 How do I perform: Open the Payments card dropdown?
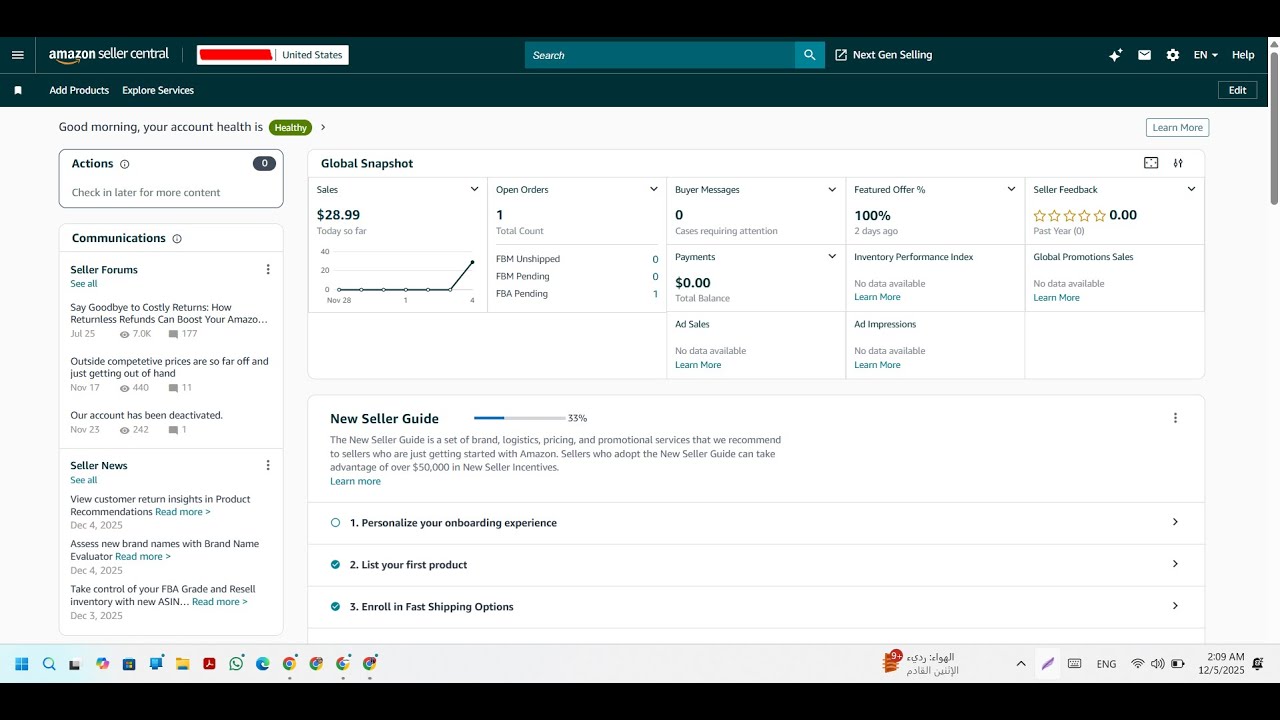coord(832,257)
